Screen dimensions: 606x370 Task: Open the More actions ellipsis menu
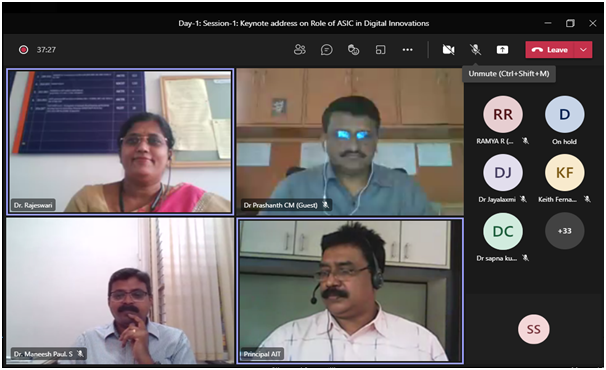pos(407,49)
